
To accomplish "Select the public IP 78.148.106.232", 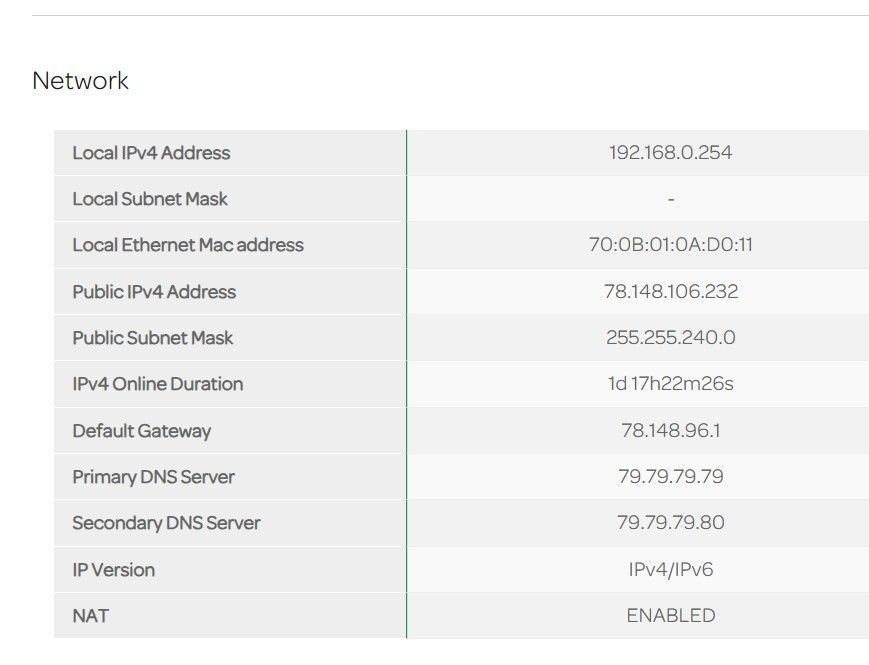I will 670,292.
